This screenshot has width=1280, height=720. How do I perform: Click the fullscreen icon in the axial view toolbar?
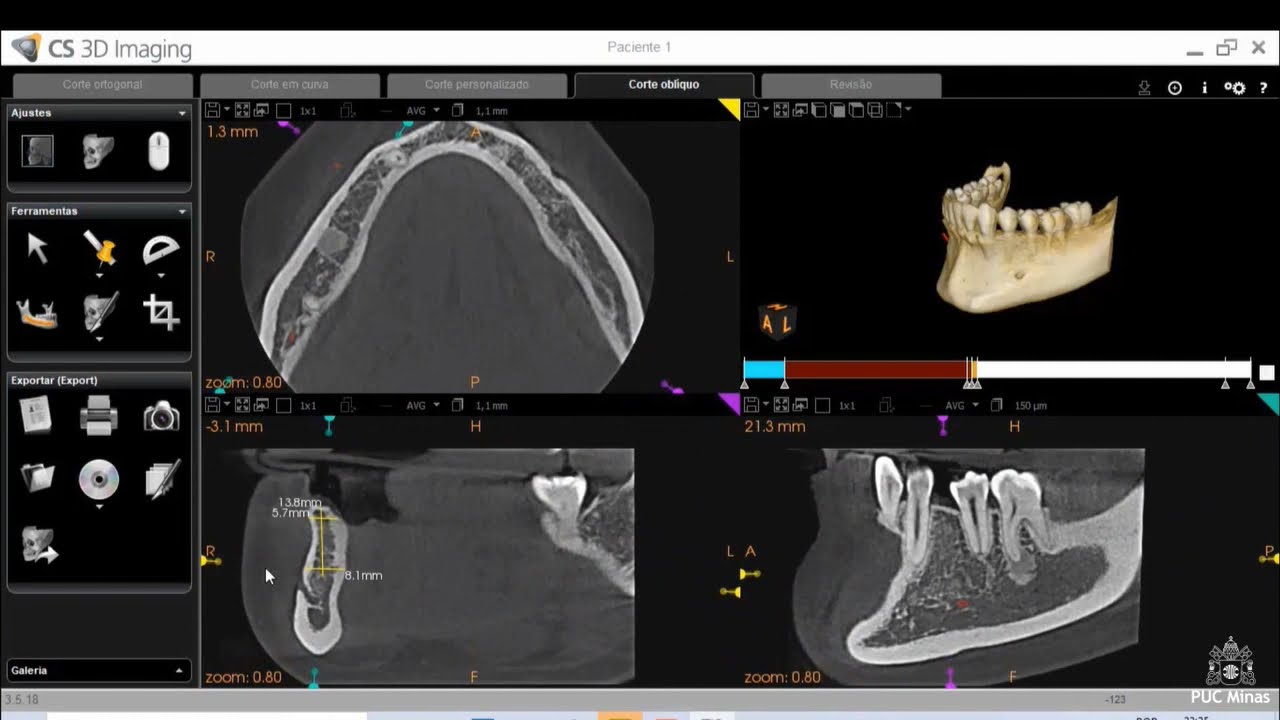pyautogui.click(x=242, y=110)
